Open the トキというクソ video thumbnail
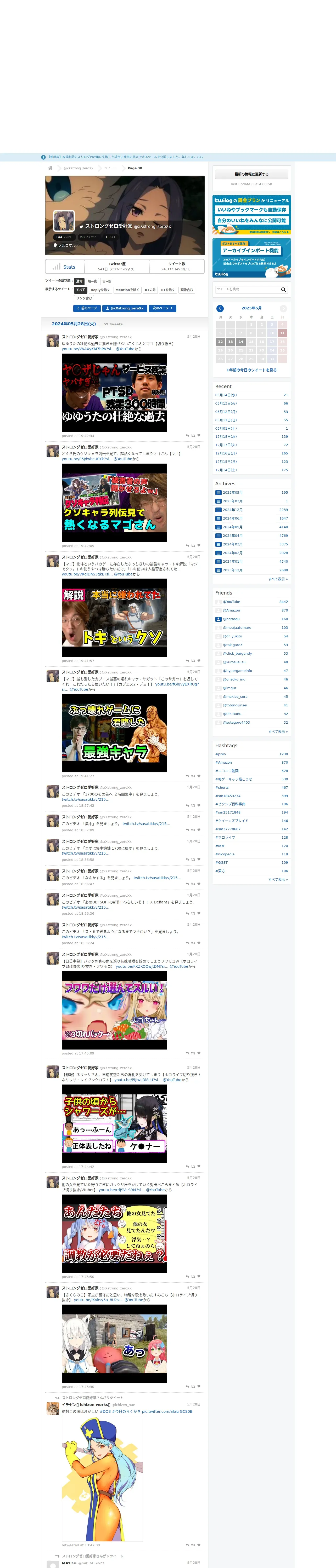The height and width of the screenshot is (1568, 336). (114, 618)
